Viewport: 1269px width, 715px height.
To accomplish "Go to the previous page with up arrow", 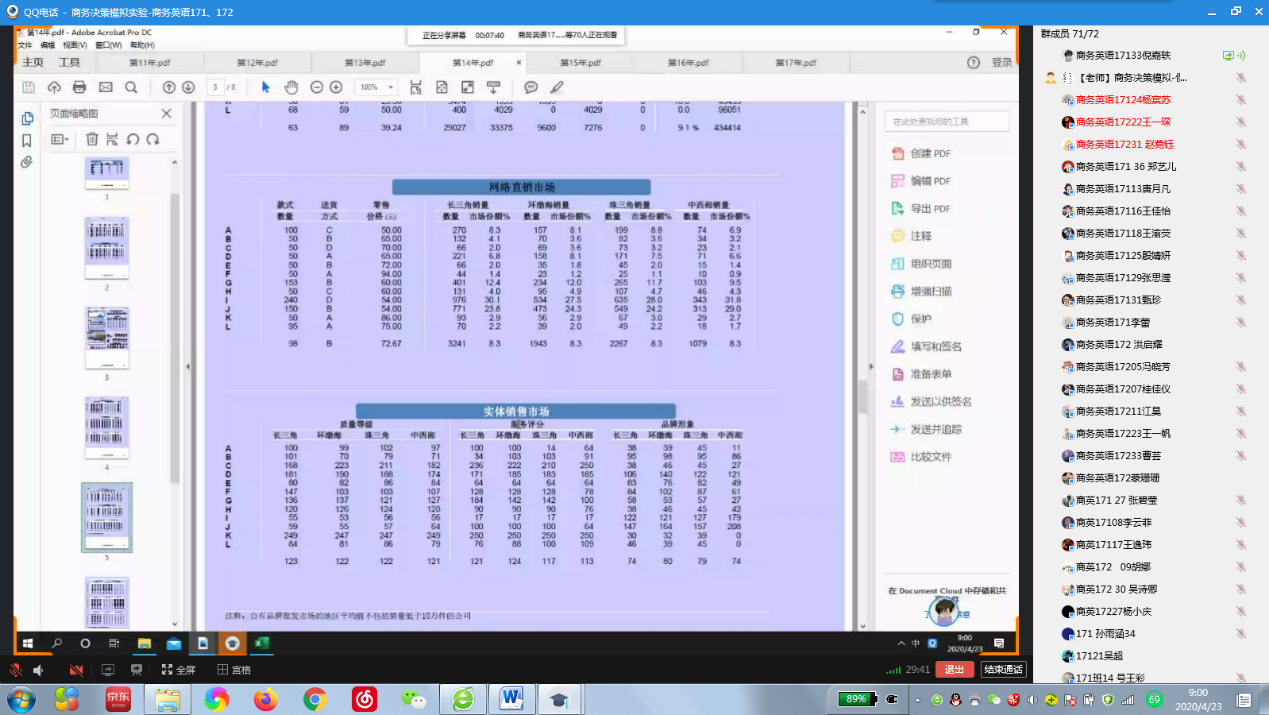I will pyautogui.click(x=169, y=87).
